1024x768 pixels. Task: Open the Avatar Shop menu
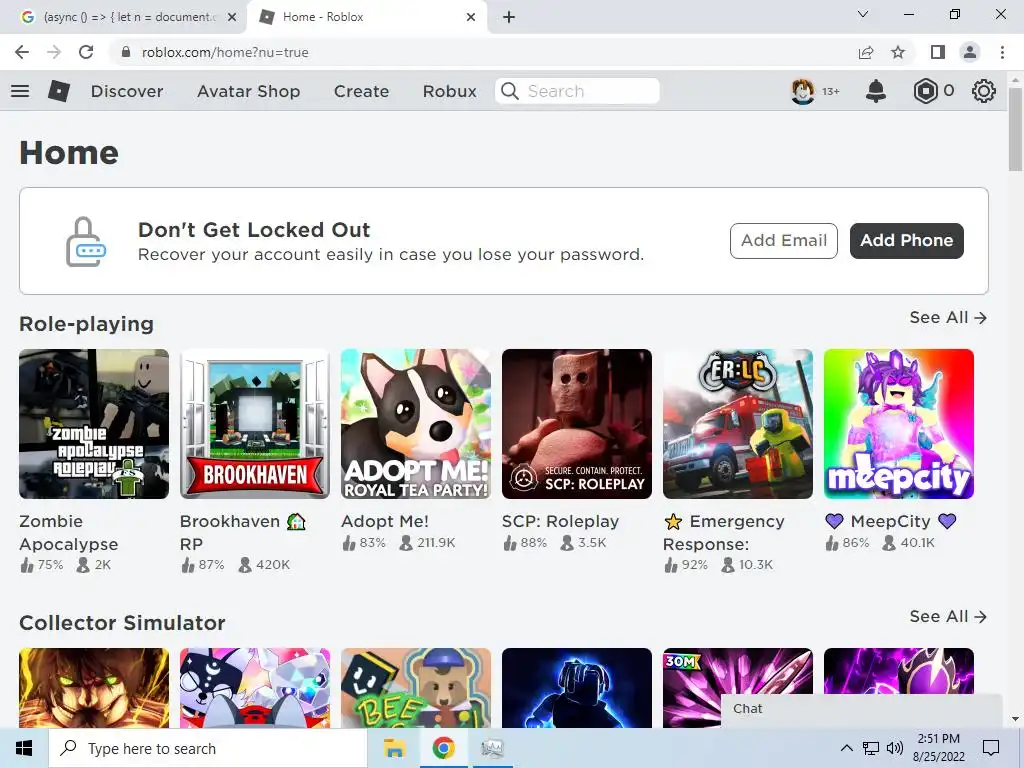(249, 91)
